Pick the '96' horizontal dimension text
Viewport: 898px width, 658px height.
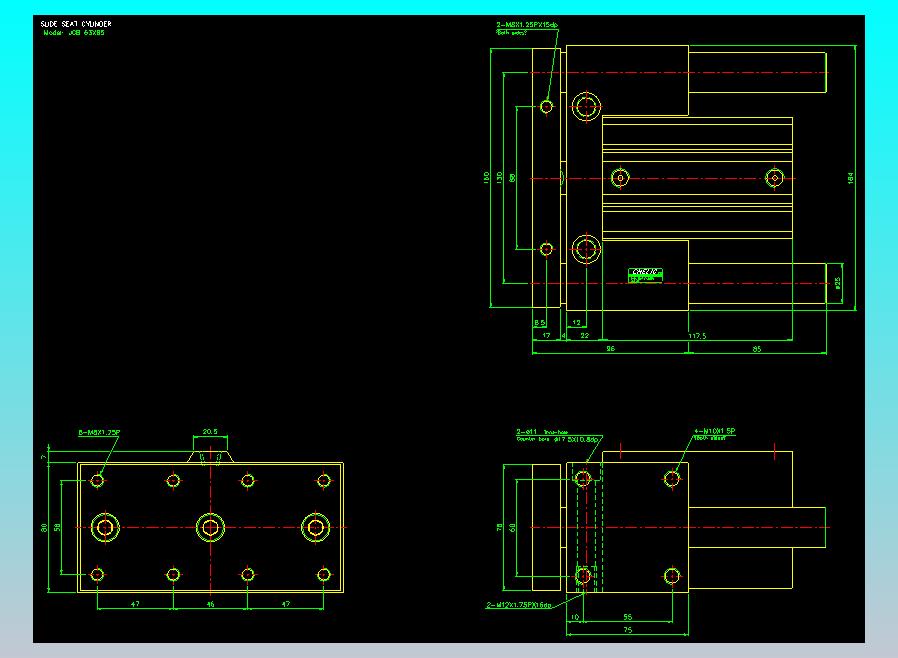click(611, 348)
